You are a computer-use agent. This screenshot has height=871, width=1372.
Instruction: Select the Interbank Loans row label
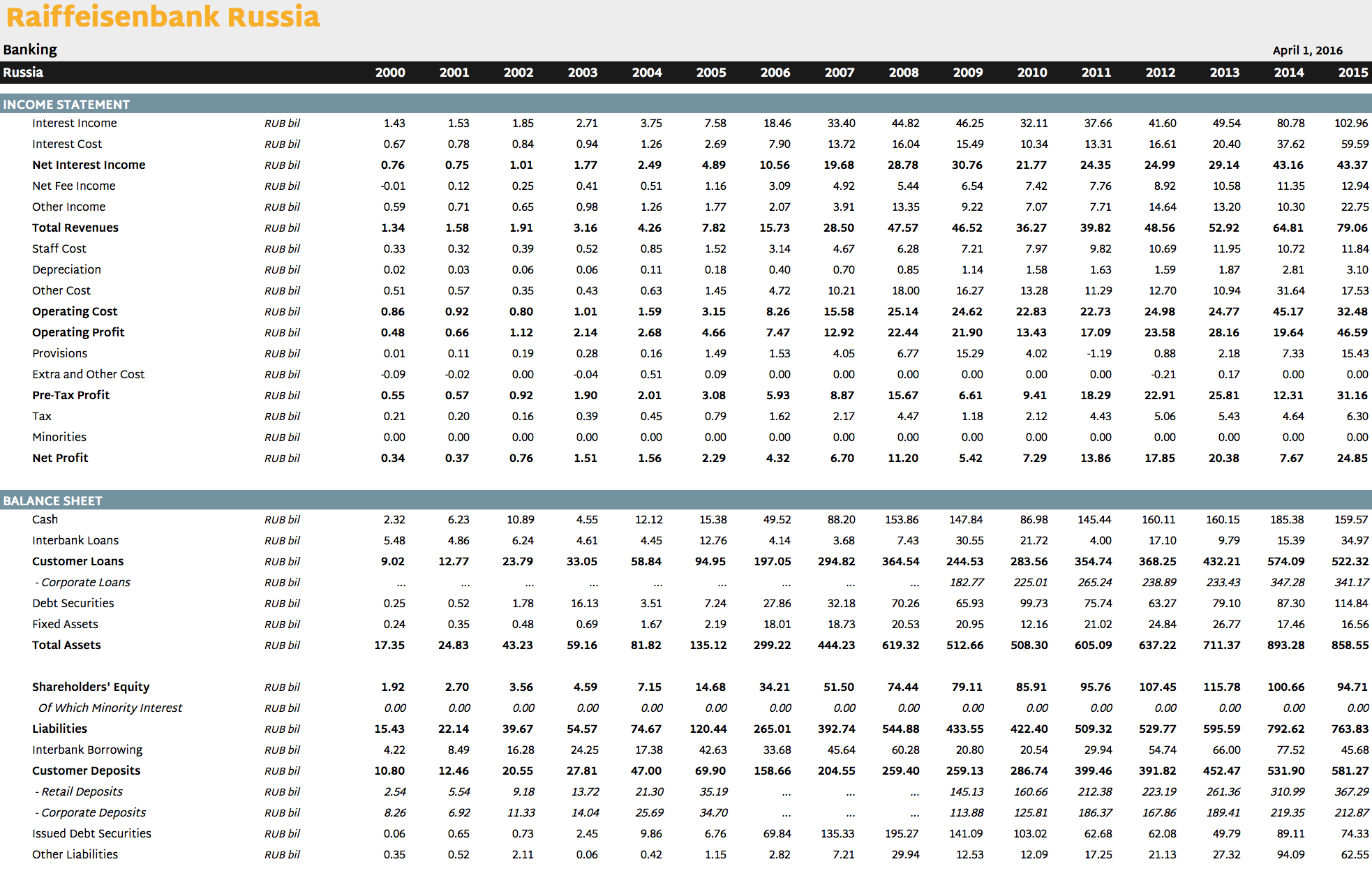coord(75,541)
